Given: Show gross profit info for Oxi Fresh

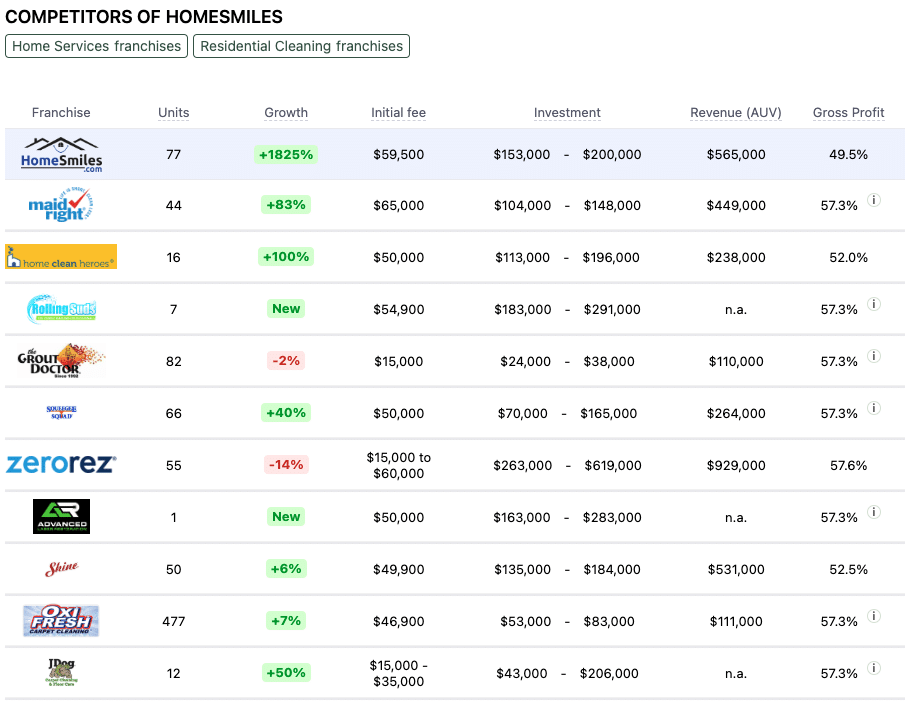Looking at the screenshot, I should pos(874,616).
